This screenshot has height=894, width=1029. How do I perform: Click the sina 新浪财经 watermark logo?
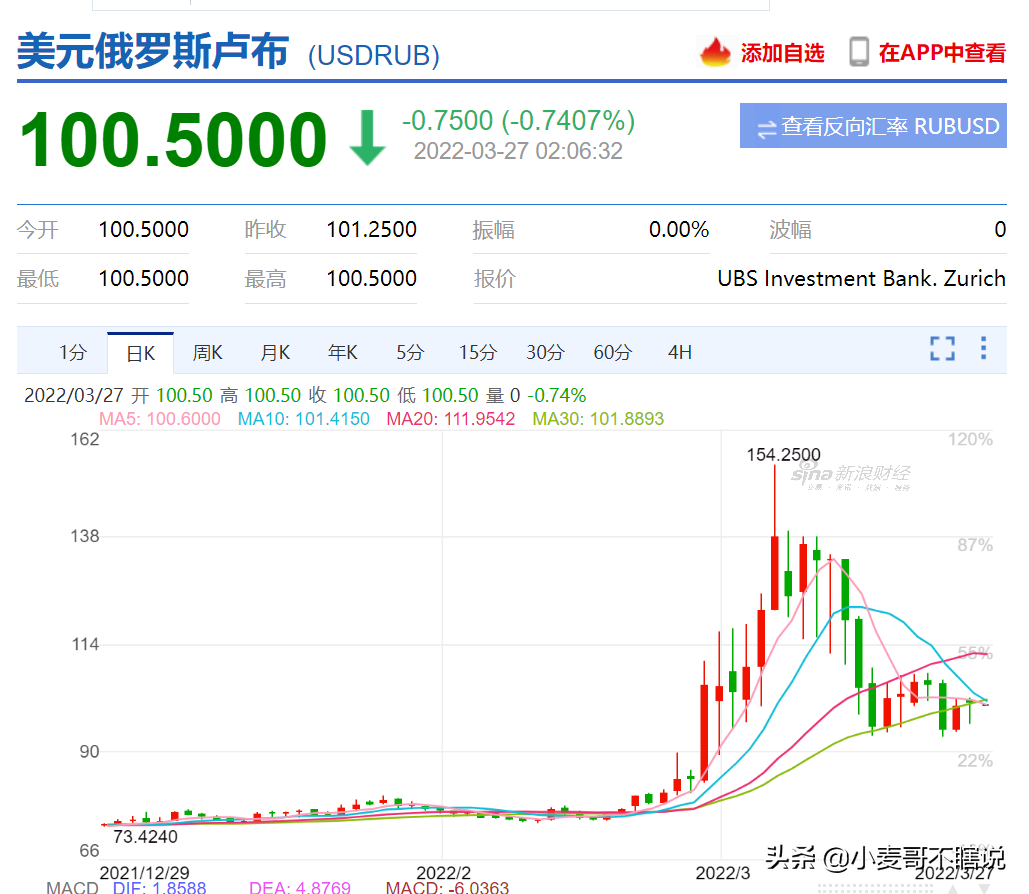851,475
